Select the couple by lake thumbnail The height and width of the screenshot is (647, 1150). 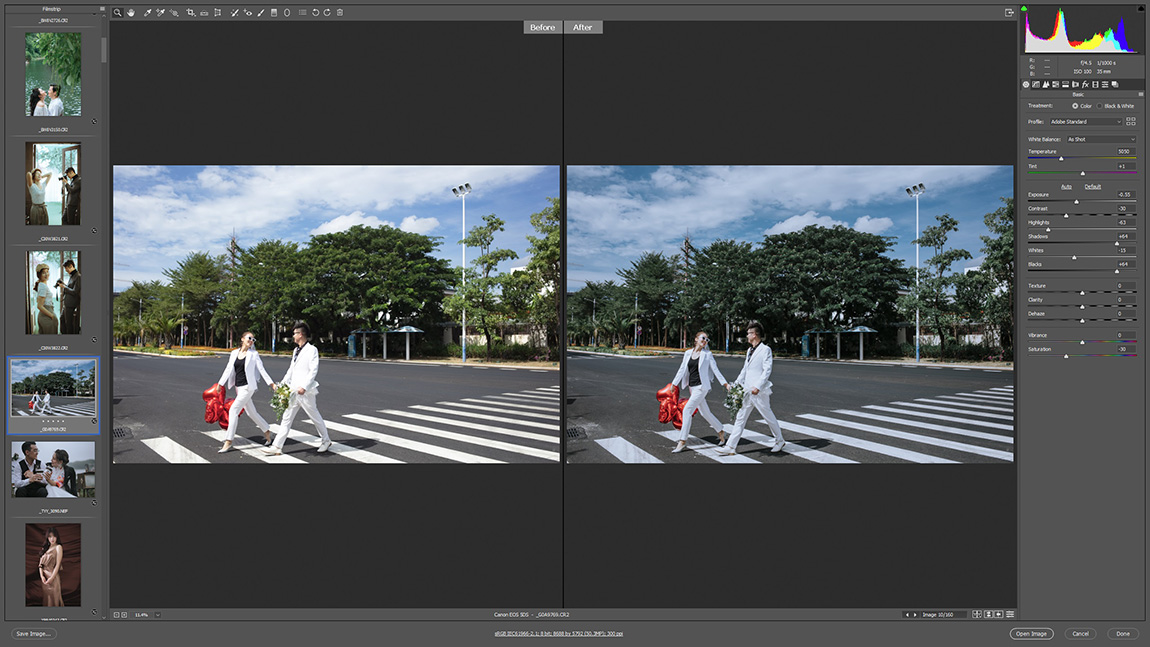[x=54, y=74]
